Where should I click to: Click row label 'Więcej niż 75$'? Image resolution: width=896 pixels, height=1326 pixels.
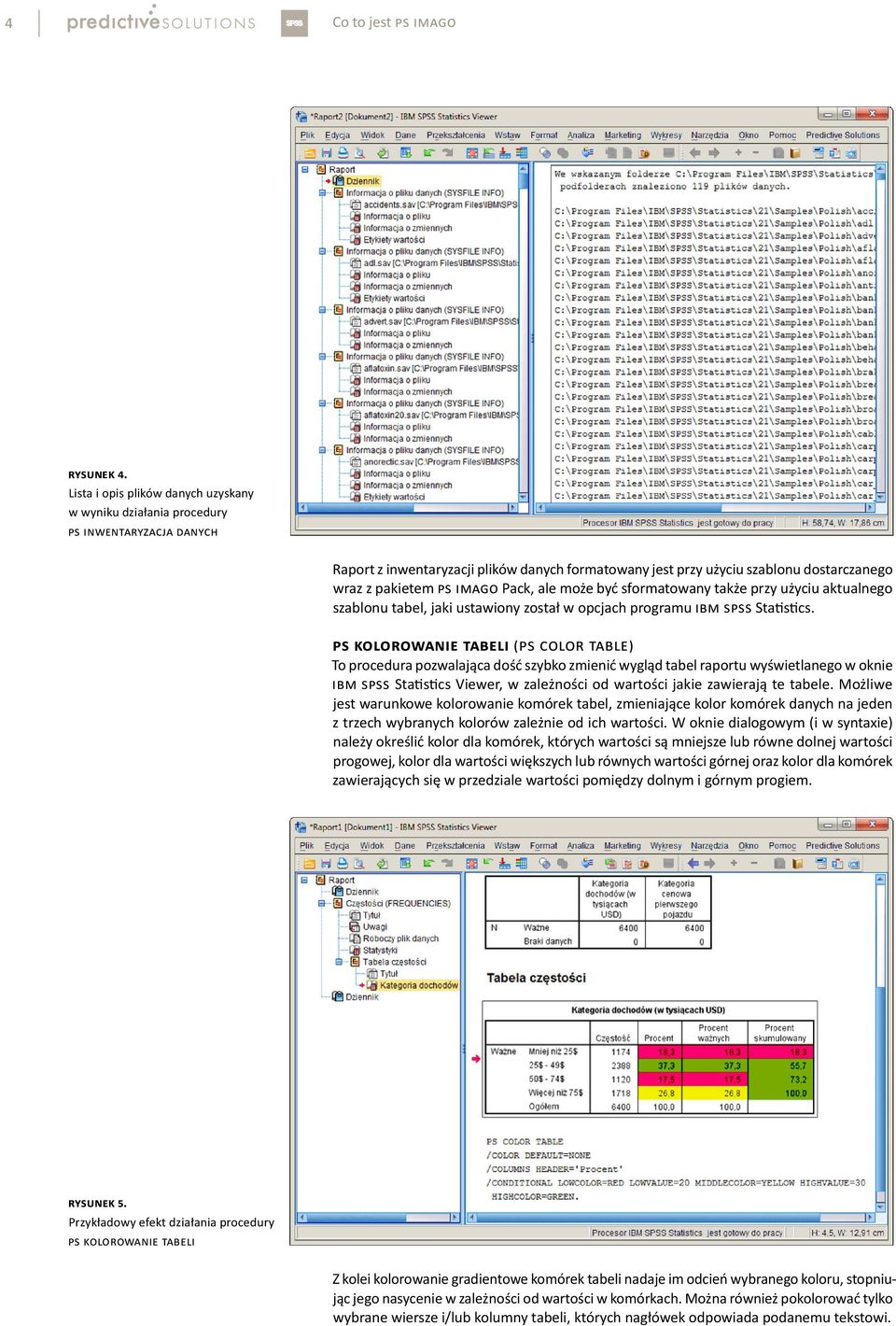pyautogui.click(x=555, y=1093)
